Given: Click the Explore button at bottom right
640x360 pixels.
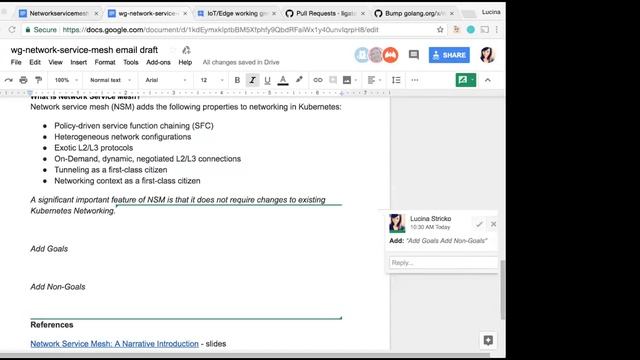Looking at the screenshot, I should point(488,340).
